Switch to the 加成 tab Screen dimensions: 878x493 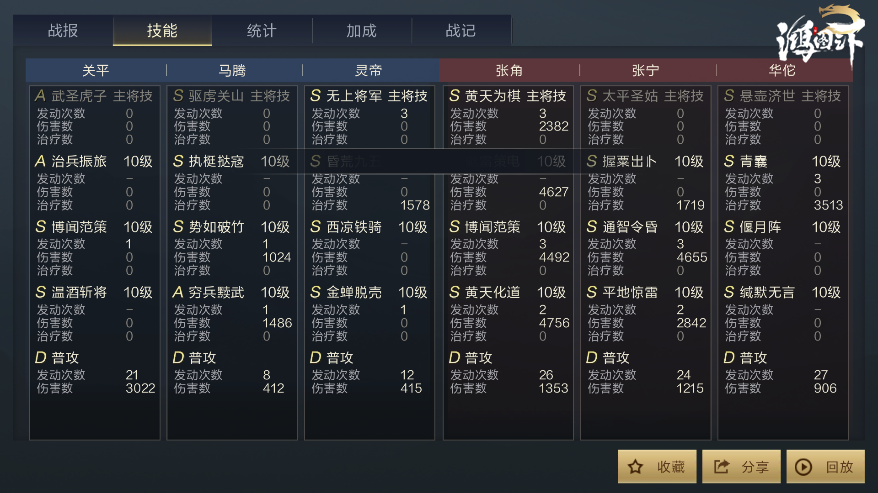point(361,30)
